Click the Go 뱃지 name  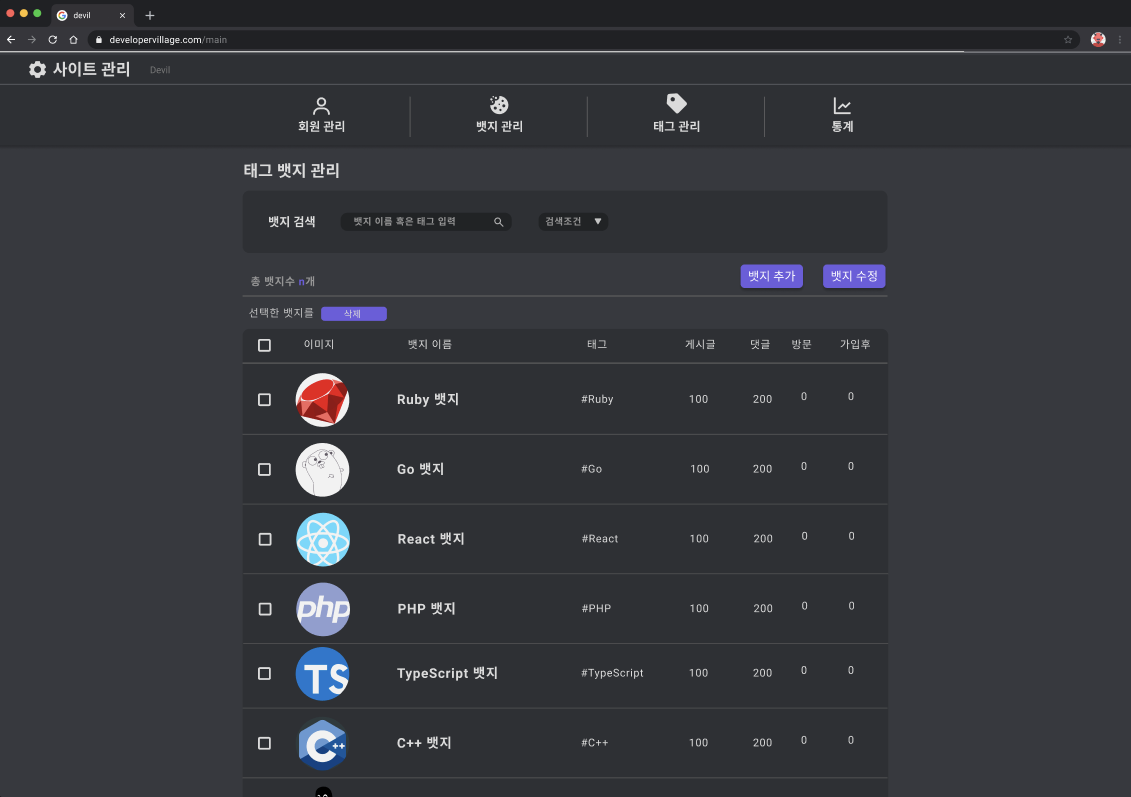point(421,470)
